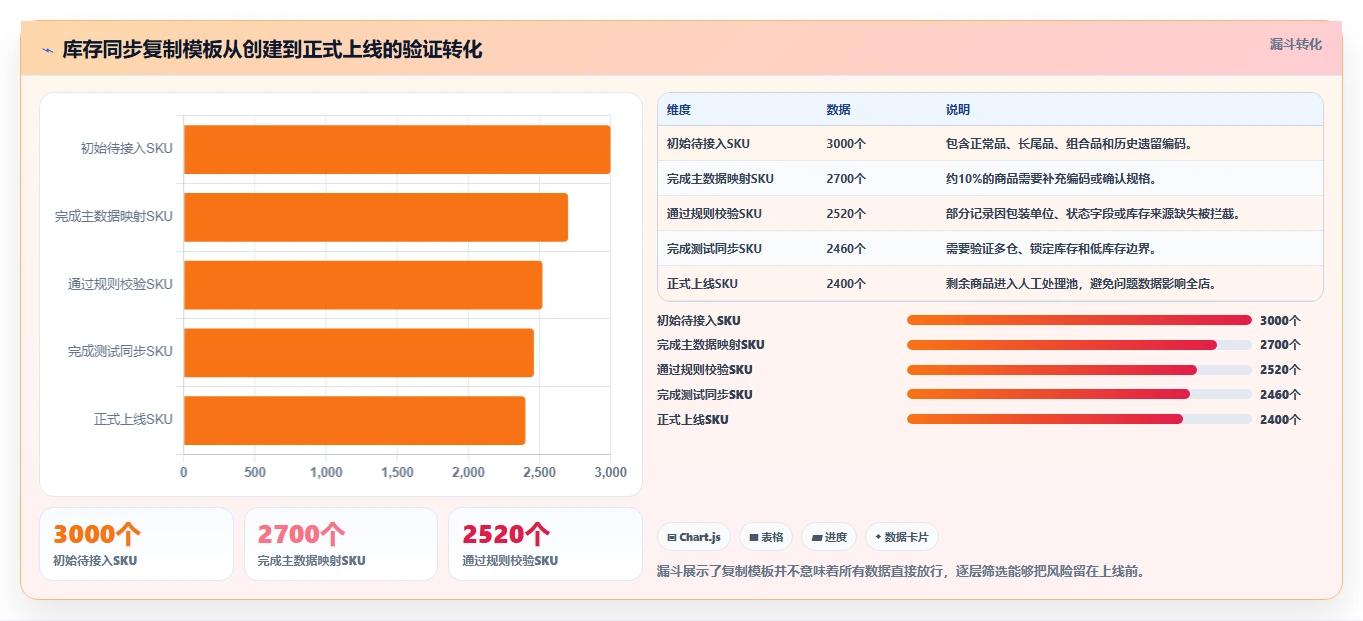
Task: Click table value 2700个
Action: click(846, 179)
